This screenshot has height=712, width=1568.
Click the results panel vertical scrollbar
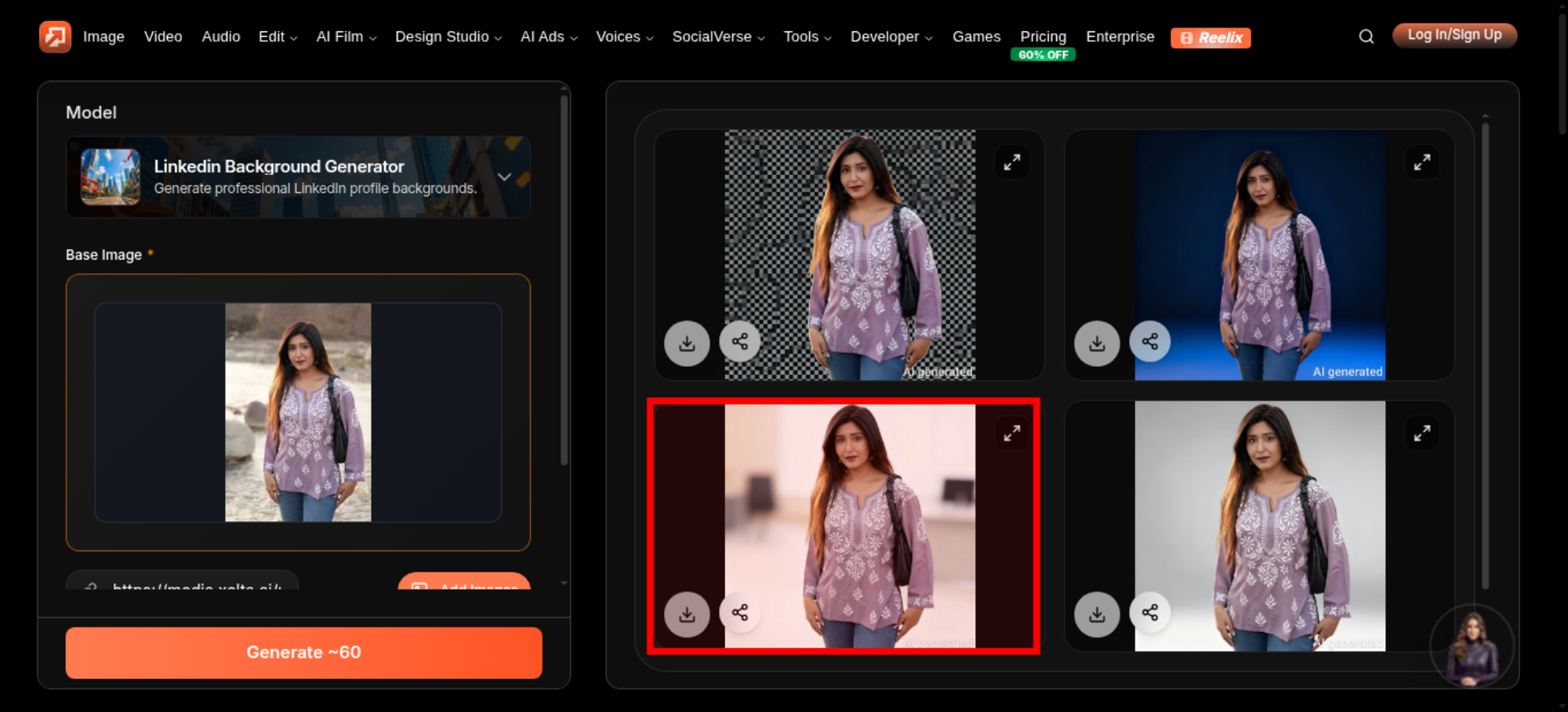point(1485,353)
